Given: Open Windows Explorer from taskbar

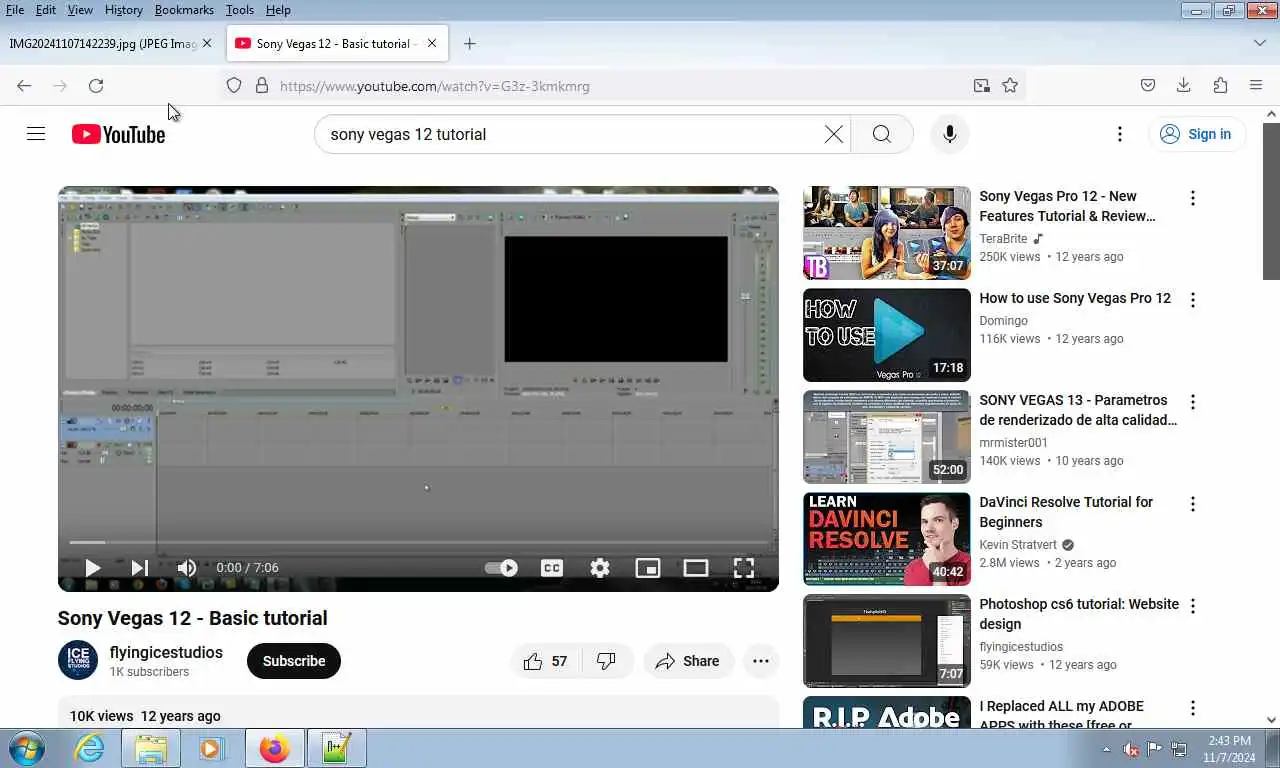Looking at the screenshot, I should (151, 748).
